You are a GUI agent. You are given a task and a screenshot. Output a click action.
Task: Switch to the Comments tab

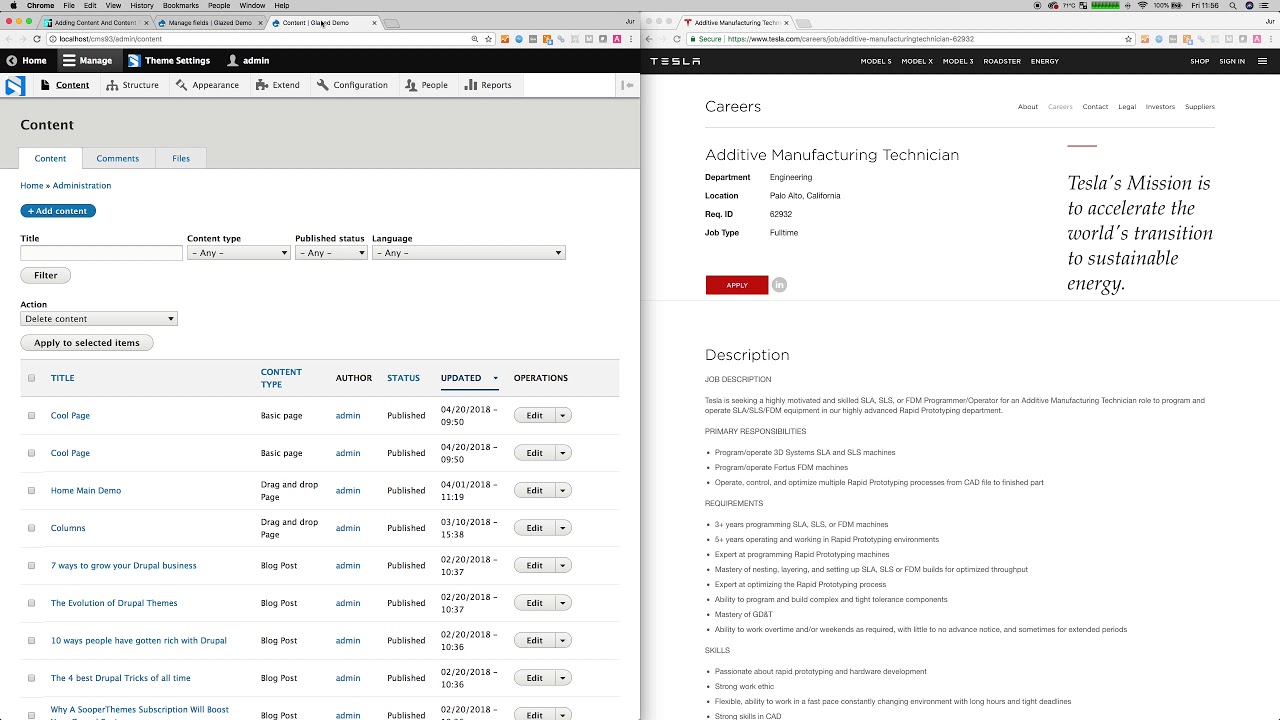point(117,158)
